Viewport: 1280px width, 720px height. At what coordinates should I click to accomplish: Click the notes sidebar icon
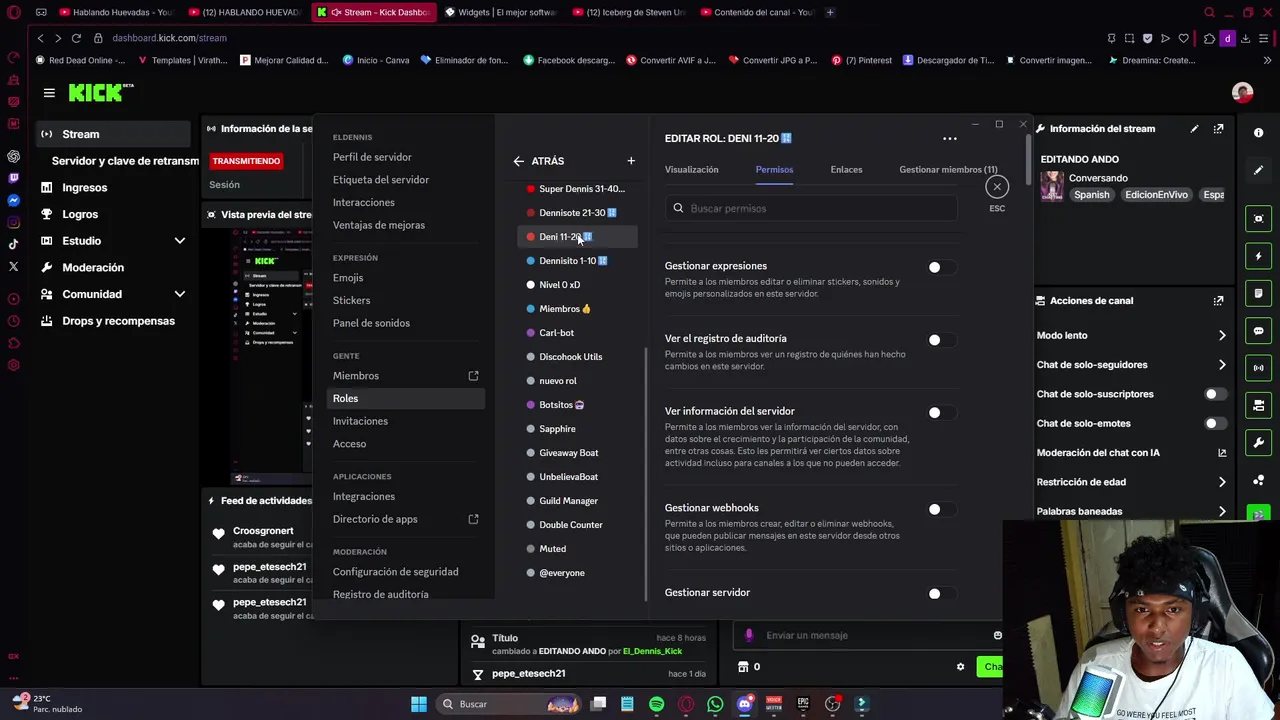coord(1258,293)
